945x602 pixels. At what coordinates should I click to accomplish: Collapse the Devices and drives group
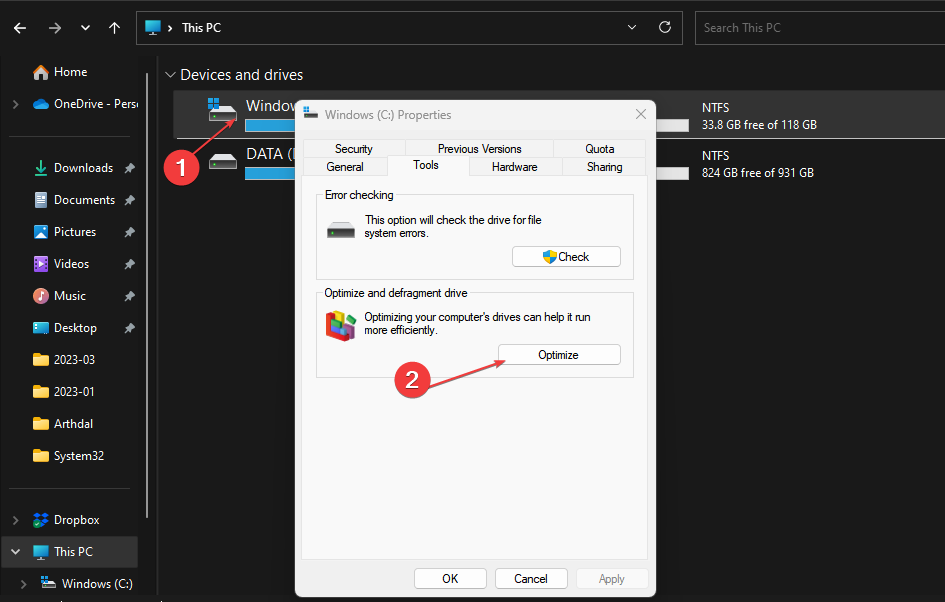click(x=171, y=75)
